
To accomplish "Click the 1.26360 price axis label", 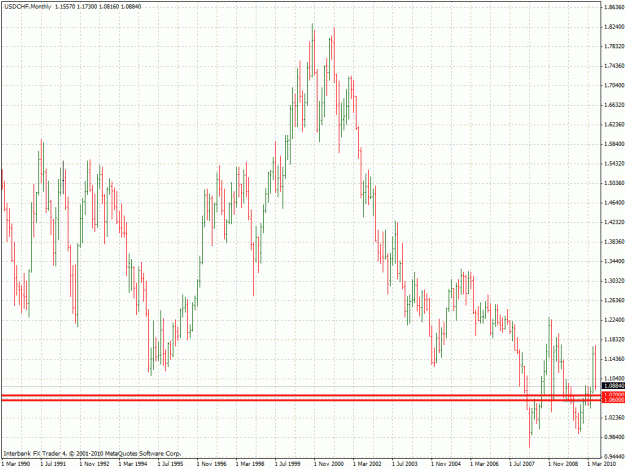I will tap(614, 300).
